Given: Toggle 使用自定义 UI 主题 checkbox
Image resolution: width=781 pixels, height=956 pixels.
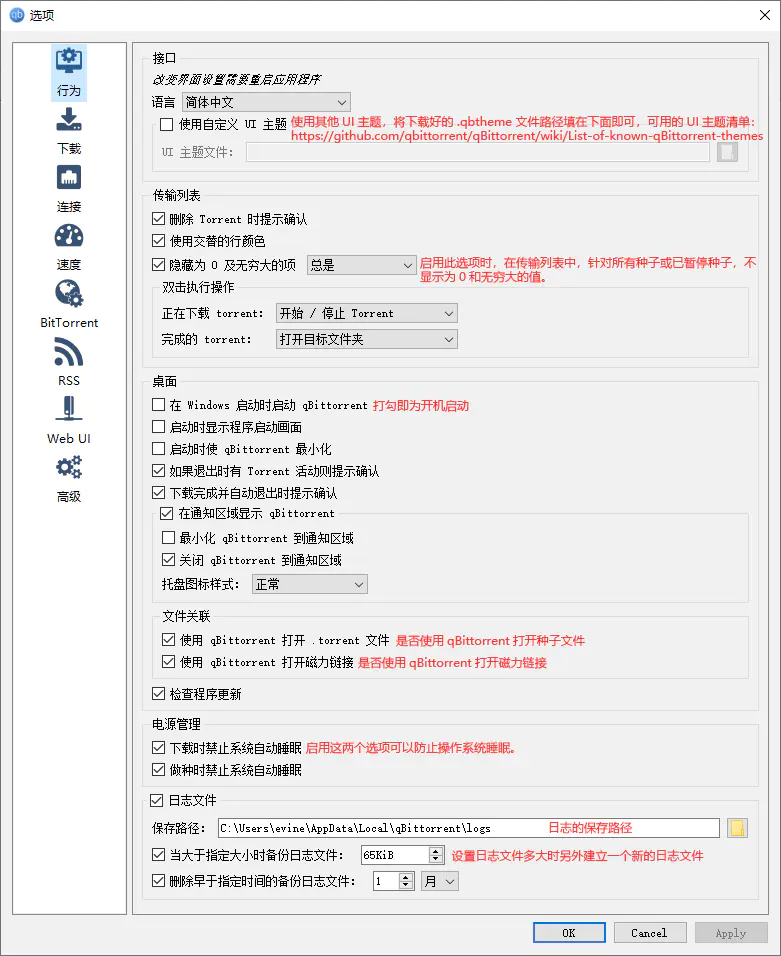Looking at the screenshot, I should 167,125.
